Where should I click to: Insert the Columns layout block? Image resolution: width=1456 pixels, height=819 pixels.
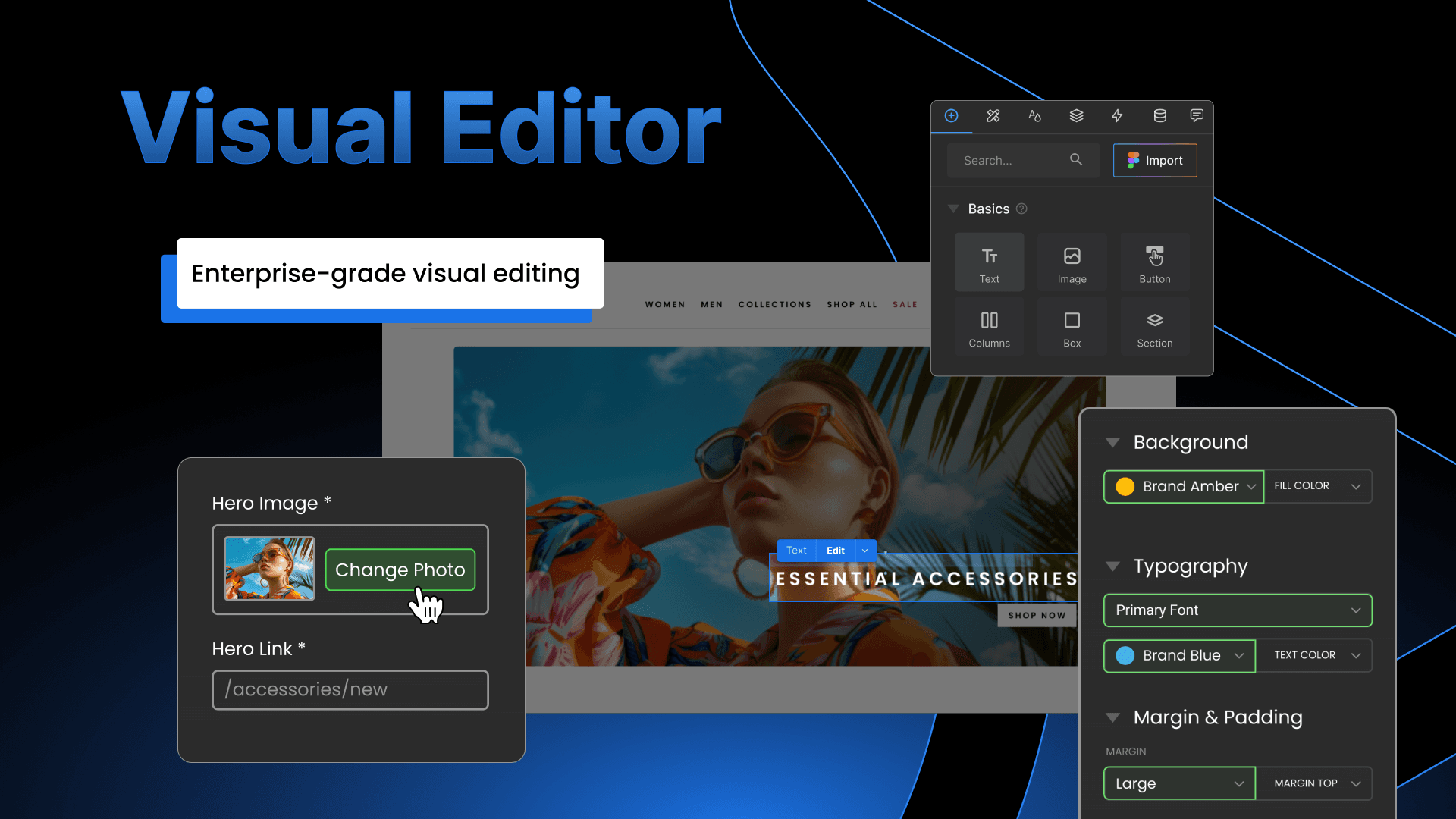[989, 327]
